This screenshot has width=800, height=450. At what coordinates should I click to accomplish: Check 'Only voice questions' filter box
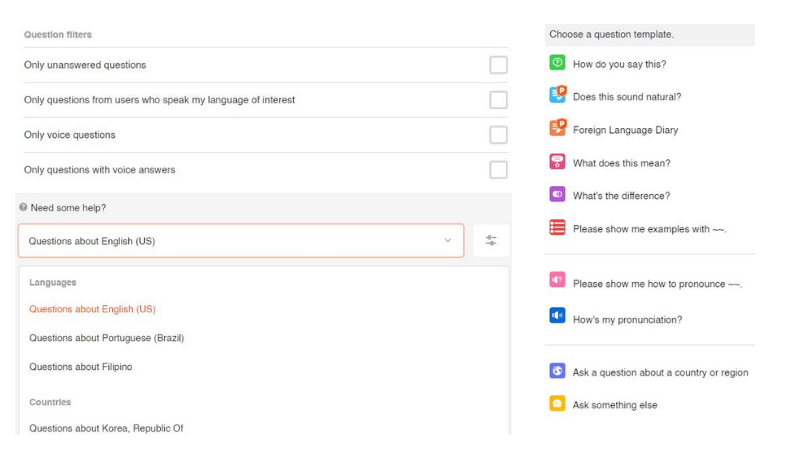click(498, 135)
